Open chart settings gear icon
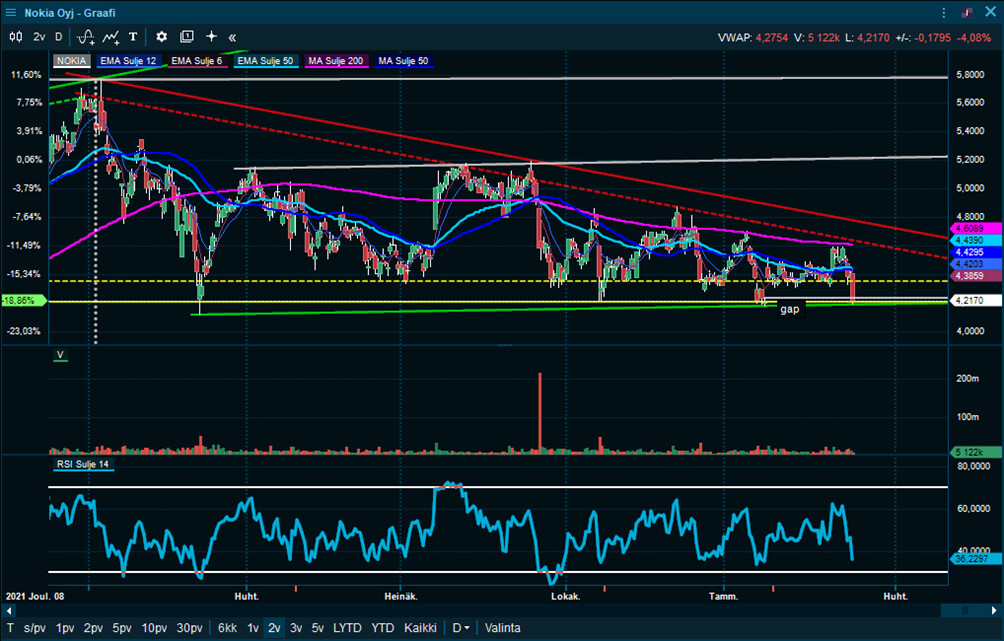Image resolution: width=1004 pixels, height=641 pixels. click(x=161, y=36)
